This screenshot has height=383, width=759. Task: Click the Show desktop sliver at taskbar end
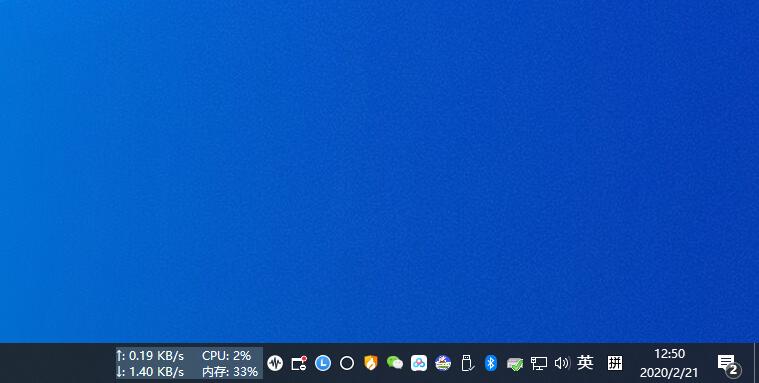756,363
